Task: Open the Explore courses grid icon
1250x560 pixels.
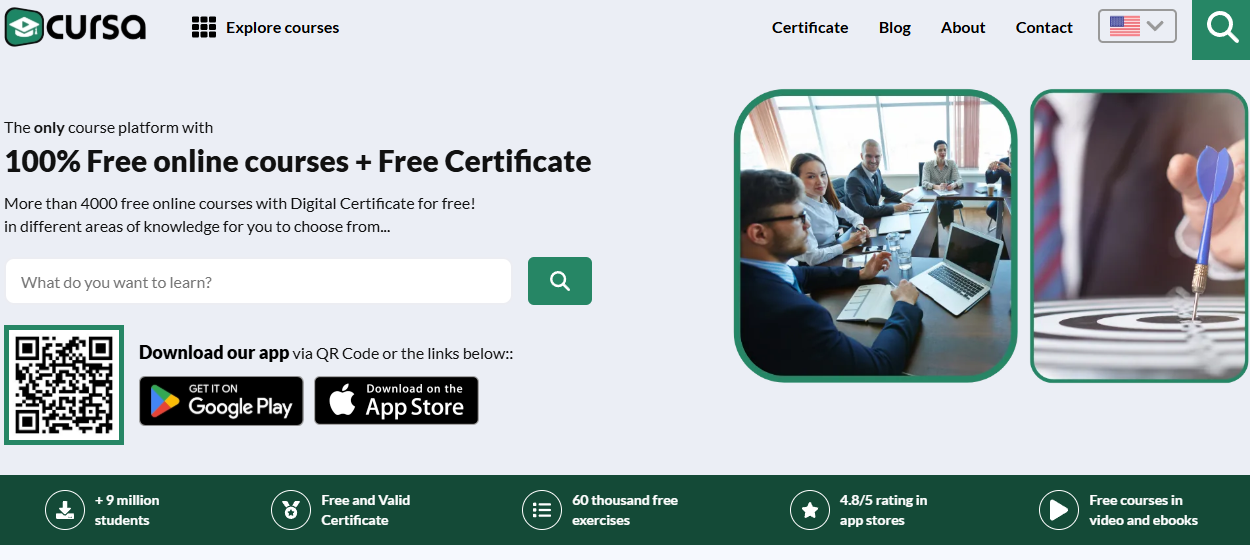Action: (x=204, y=27)
